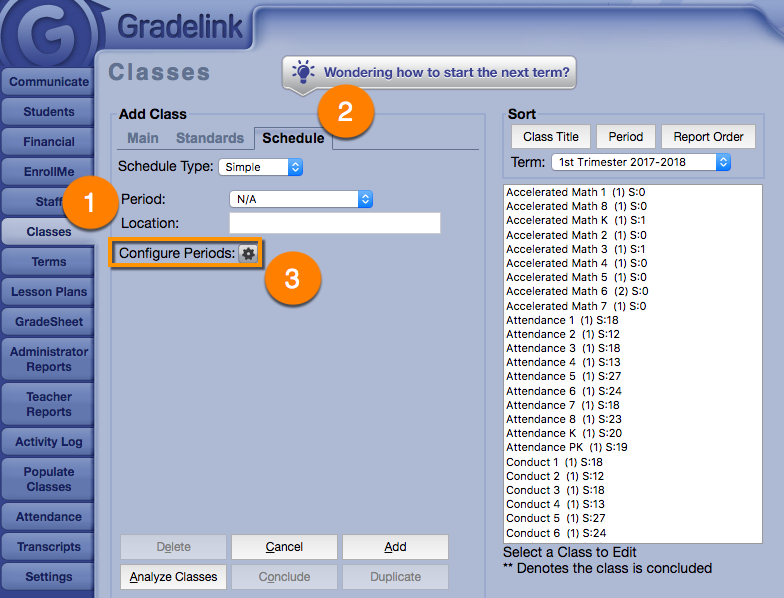Click the Location text field
The image size is (784, 598).
(x=334, y=223)
